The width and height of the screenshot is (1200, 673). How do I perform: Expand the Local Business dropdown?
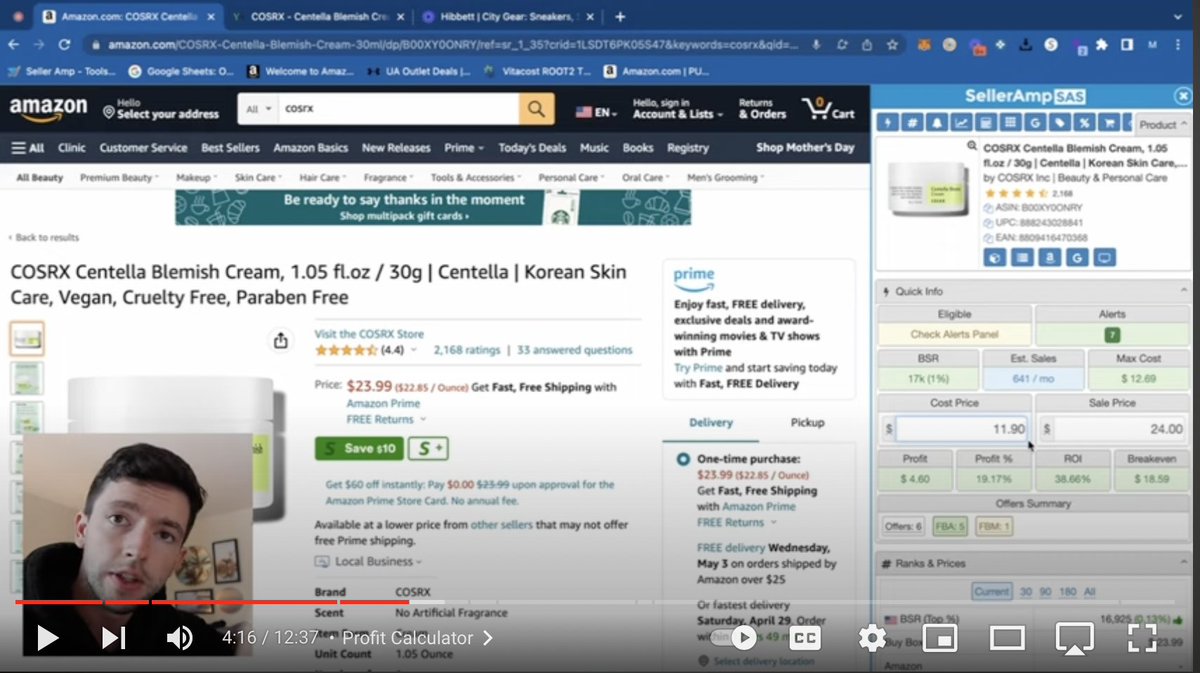(x=371, y=562)
